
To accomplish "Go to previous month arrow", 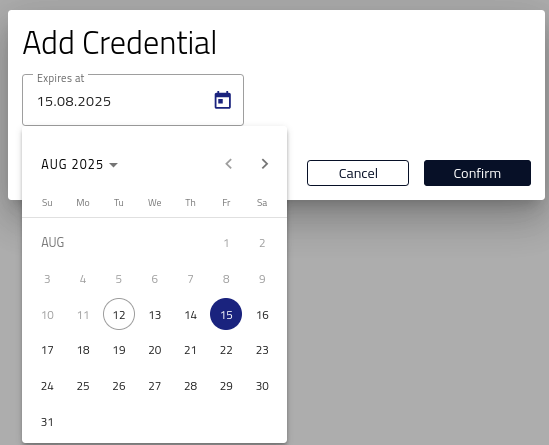I will coord(229,164).
